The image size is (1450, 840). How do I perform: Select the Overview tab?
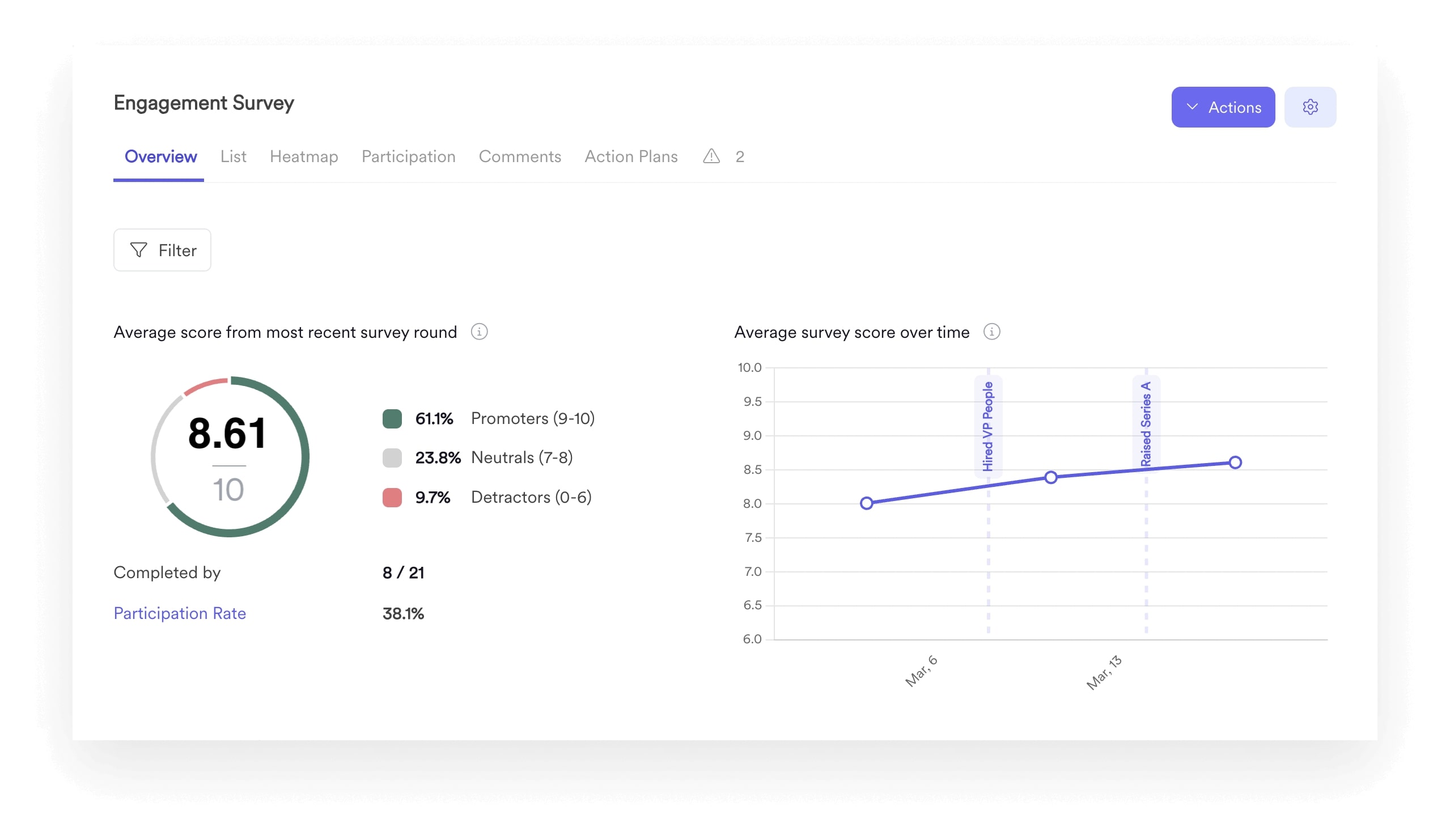[x=160, y=156]
